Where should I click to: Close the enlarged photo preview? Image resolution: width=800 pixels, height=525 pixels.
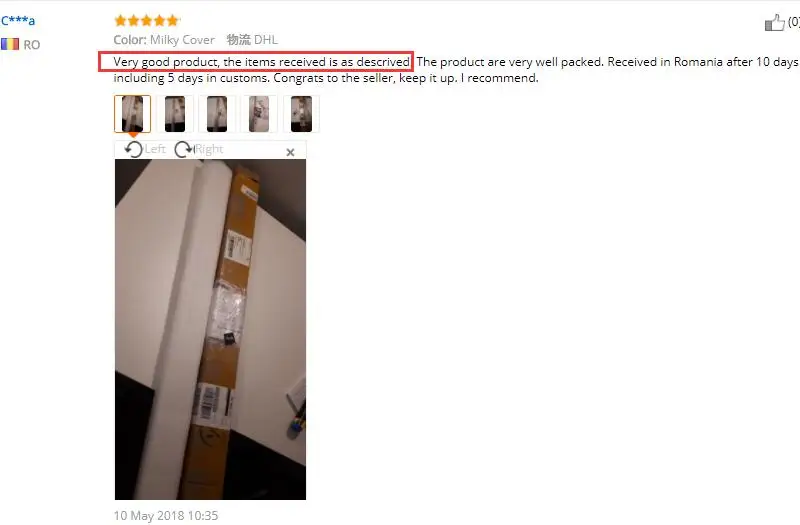290,152
